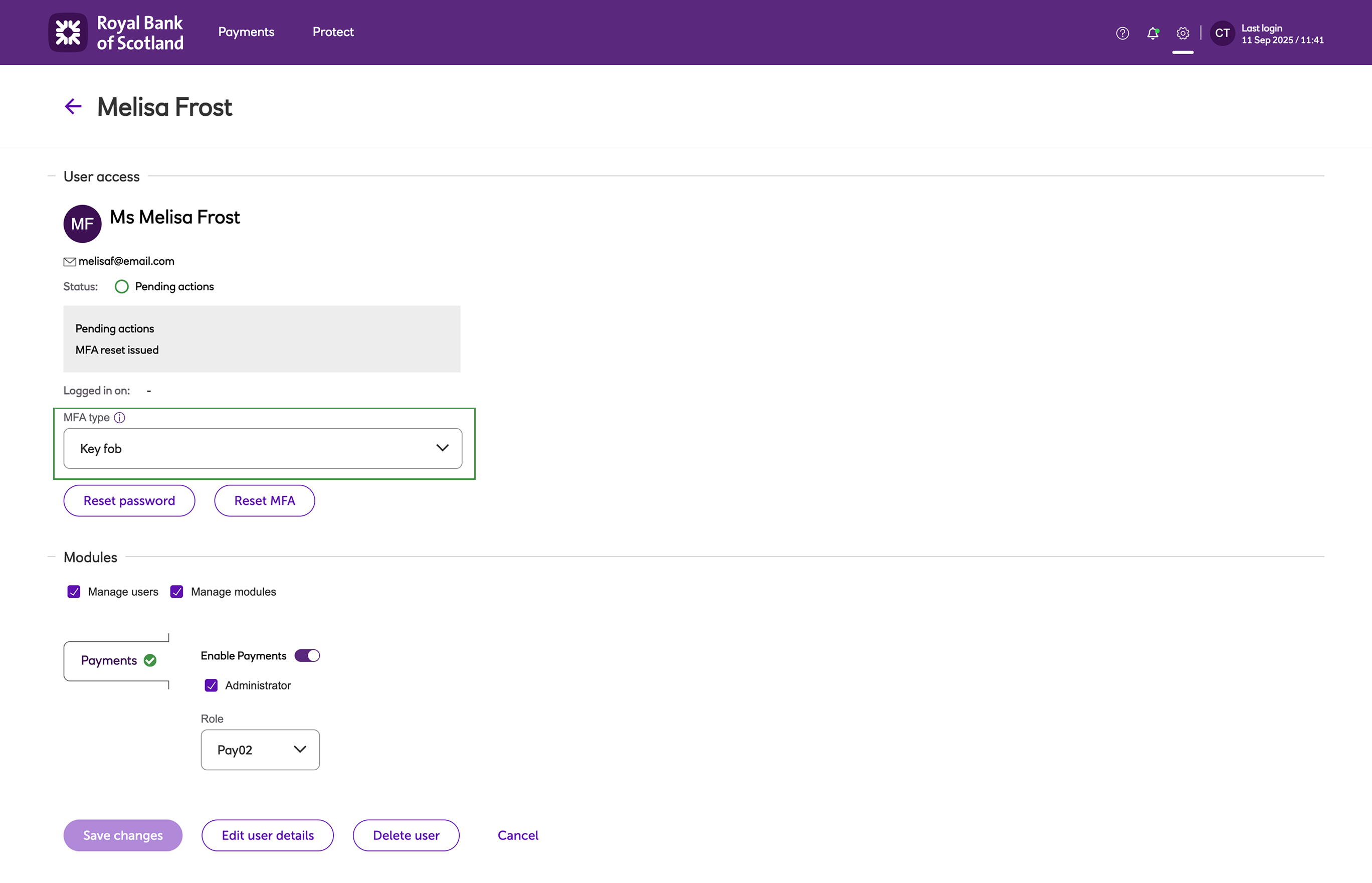This screenshot has height=883, width=1372.
Task: Open the settings gear icon
Action: point(1183,33)
